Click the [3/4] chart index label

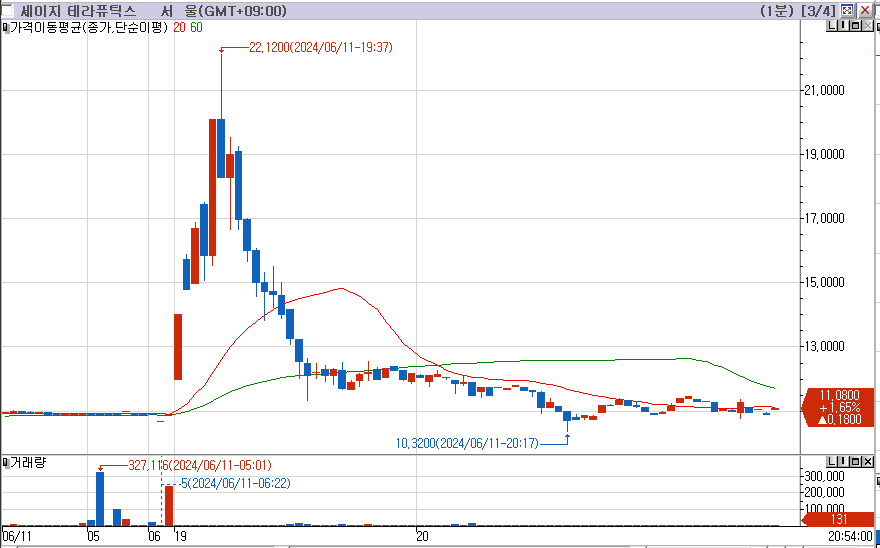coord(818,11)
